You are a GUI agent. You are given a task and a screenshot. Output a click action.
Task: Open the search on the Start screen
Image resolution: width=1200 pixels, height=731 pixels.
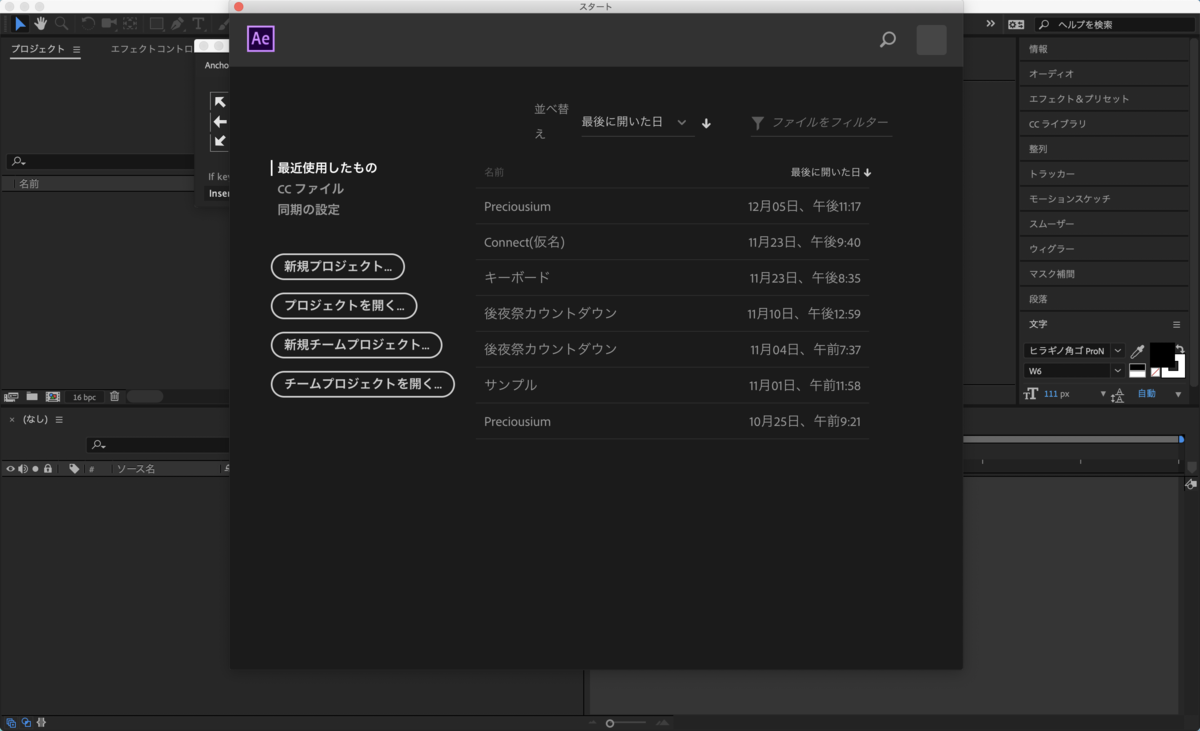(x=887, y=41)
